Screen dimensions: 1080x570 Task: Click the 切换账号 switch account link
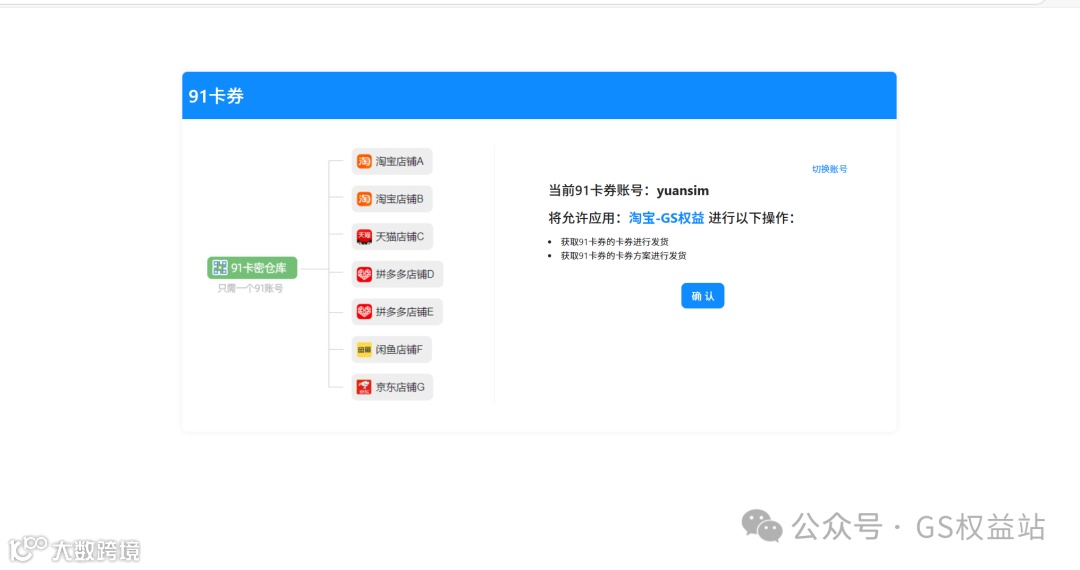829,169
